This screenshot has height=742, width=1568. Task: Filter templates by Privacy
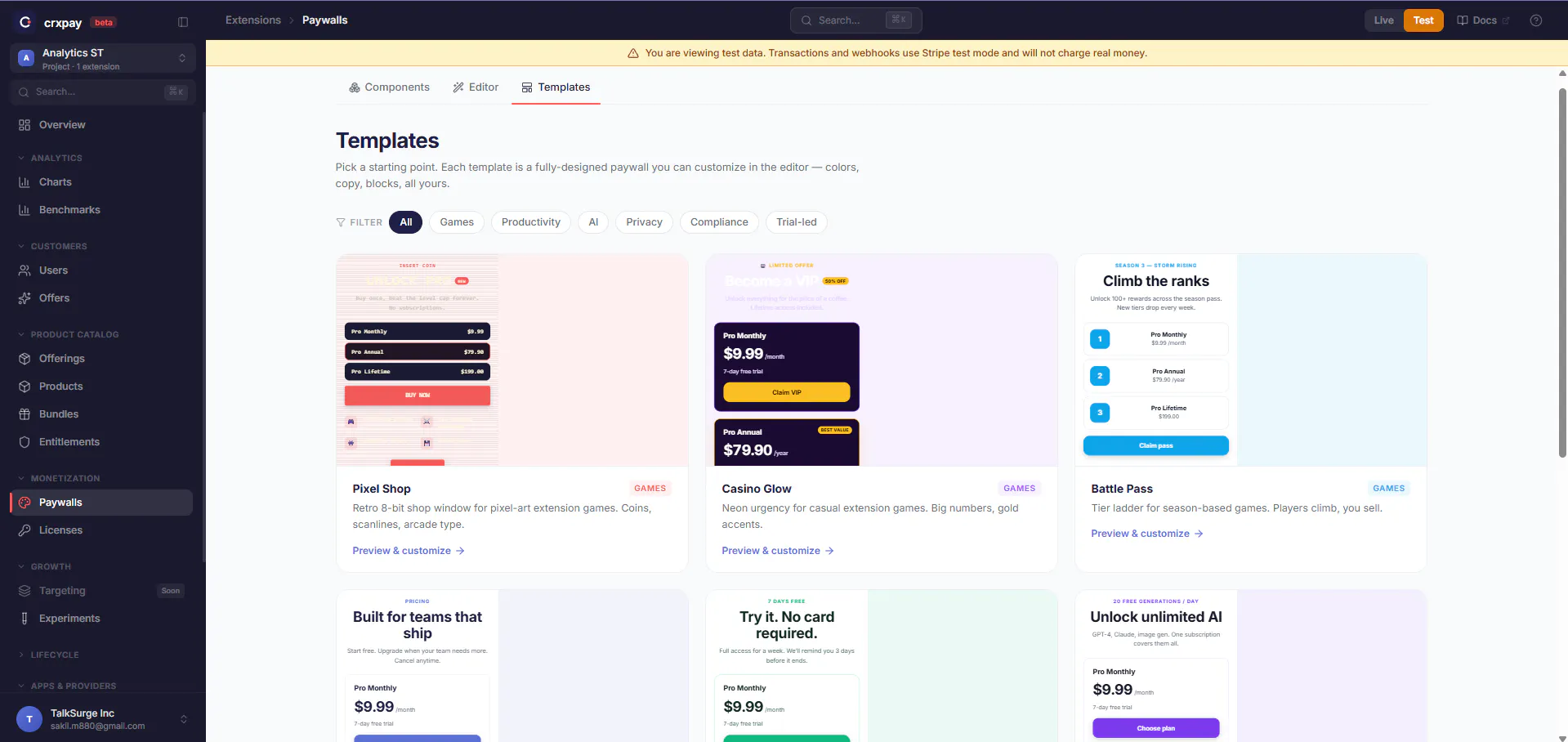[x=645, y=222]
